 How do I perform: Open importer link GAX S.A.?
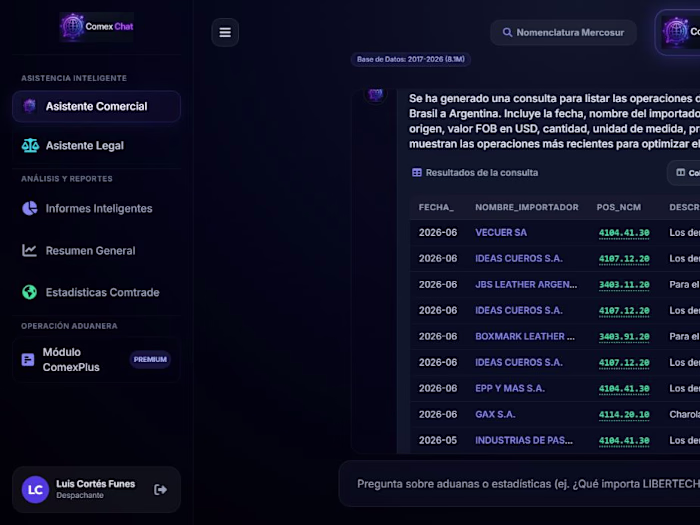point(495,414)
